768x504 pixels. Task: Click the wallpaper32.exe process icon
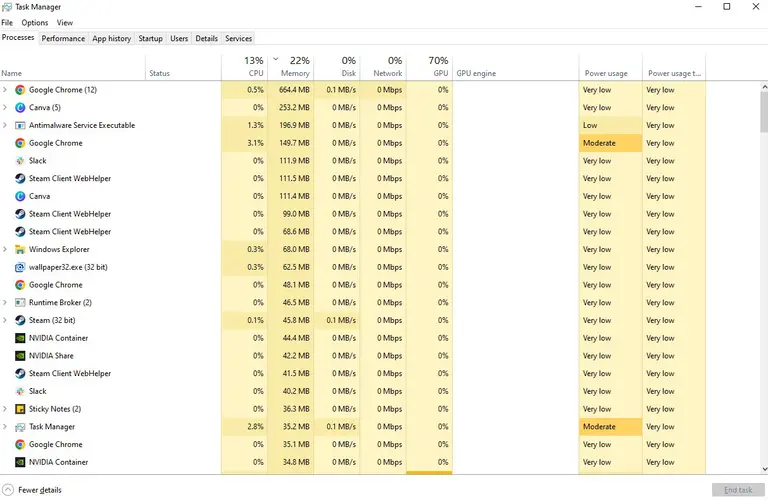[20, 267]
